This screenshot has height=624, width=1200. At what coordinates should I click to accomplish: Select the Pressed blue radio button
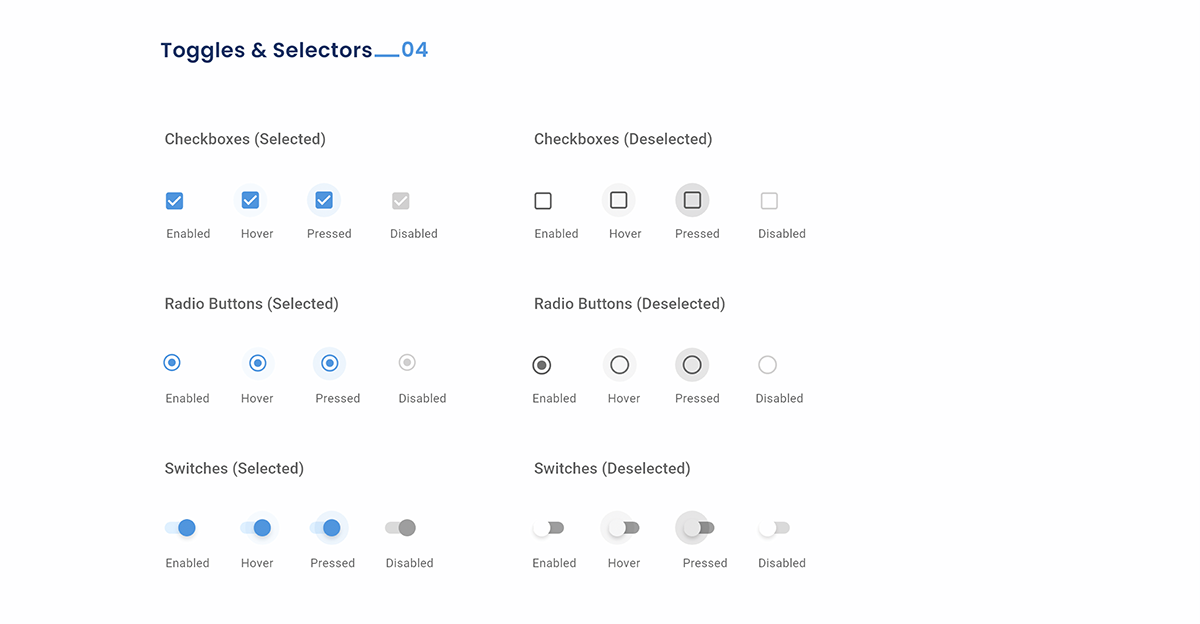click(x=330, y=363)
